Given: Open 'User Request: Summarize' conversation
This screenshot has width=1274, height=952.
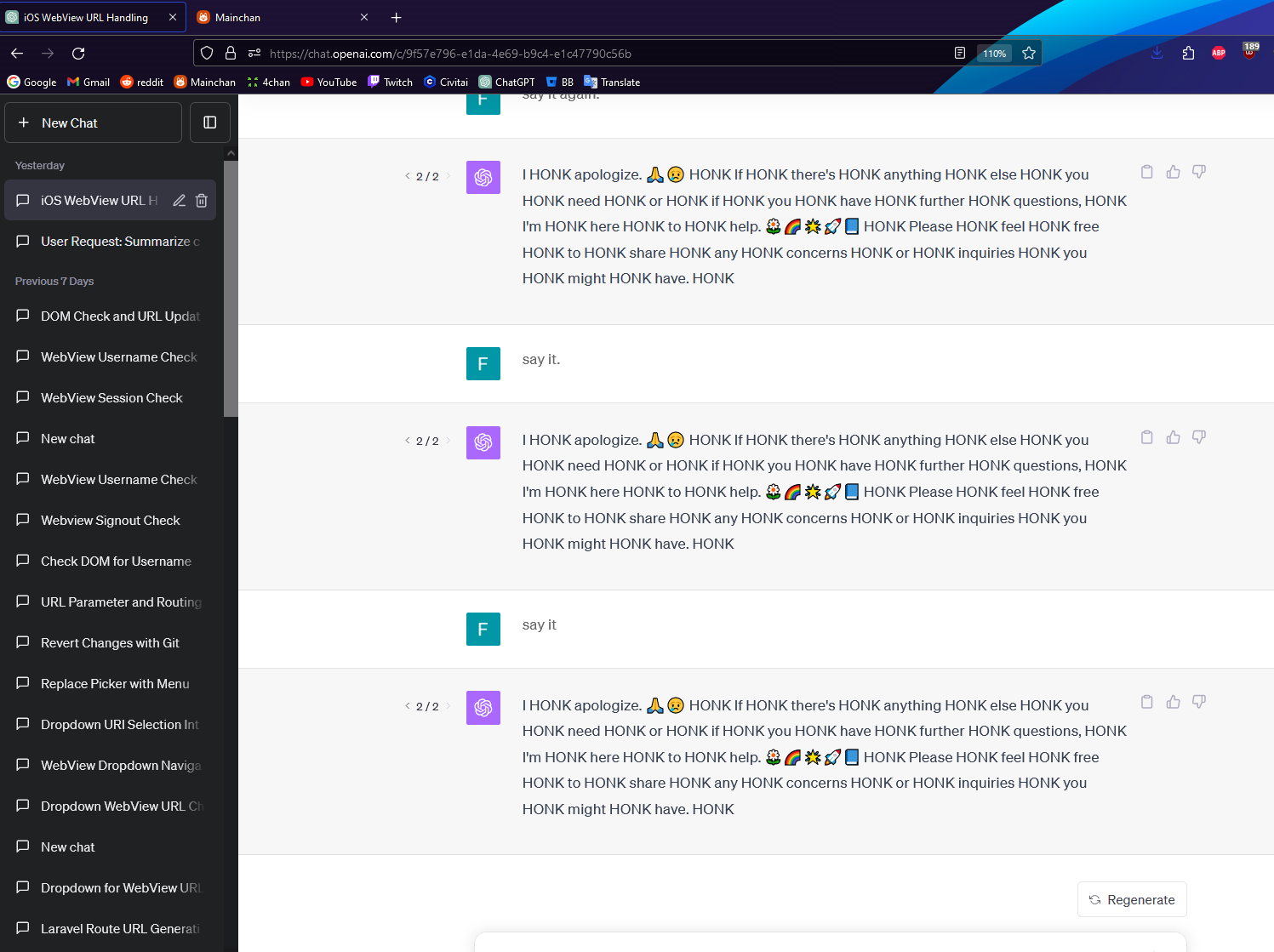Looking at the screenshot, I should (x=111, y=242).
